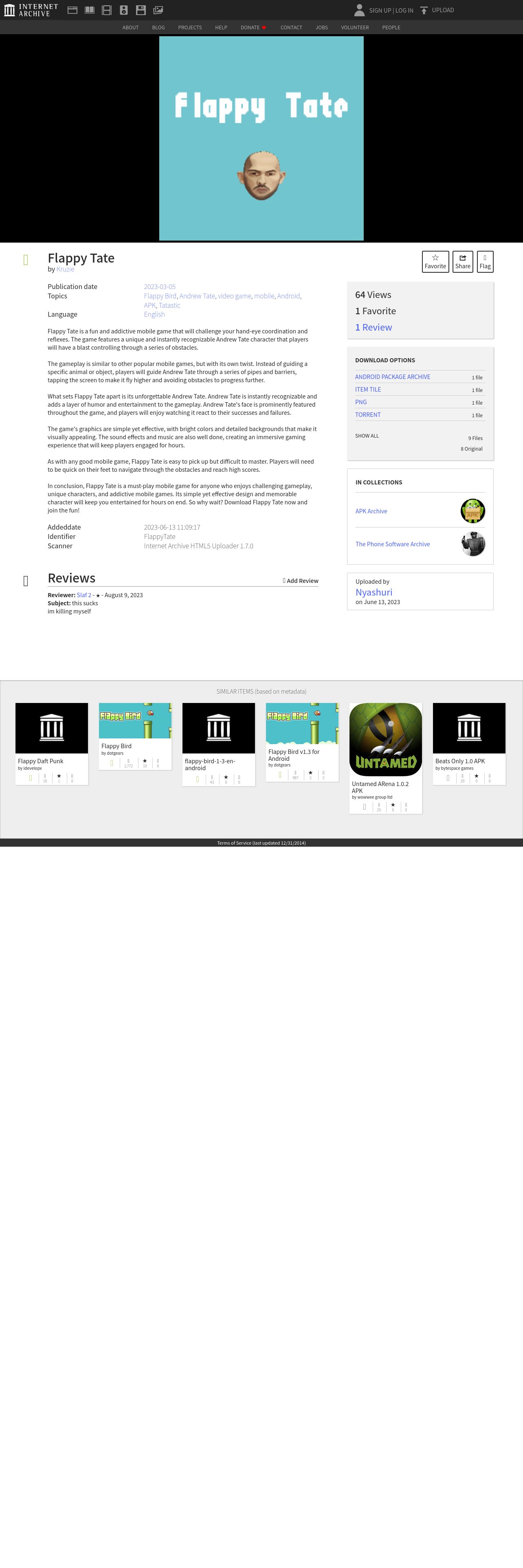
Task: Open the 1 Review link
Action: 373,327
